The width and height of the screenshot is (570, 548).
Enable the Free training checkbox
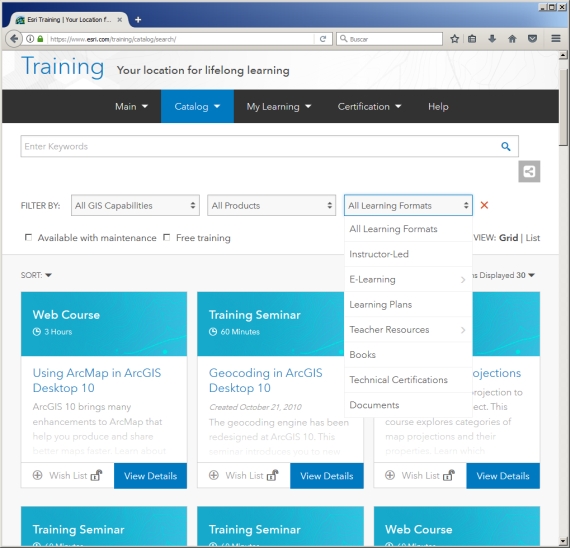pyautogui.click(x=166, y=237)
